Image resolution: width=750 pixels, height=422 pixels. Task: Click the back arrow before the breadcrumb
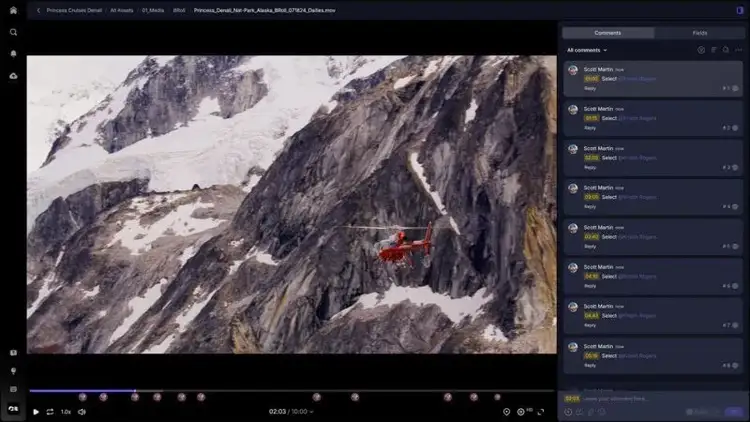coord(38,10)
